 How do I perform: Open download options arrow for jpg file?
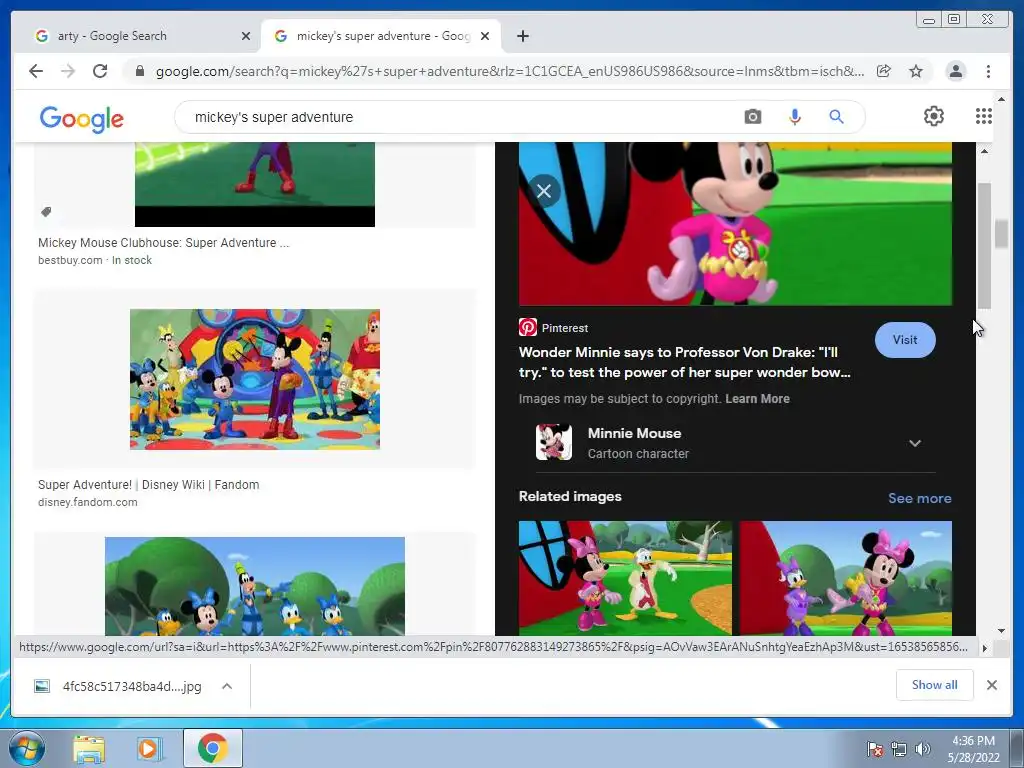click(x=227, y=686)
